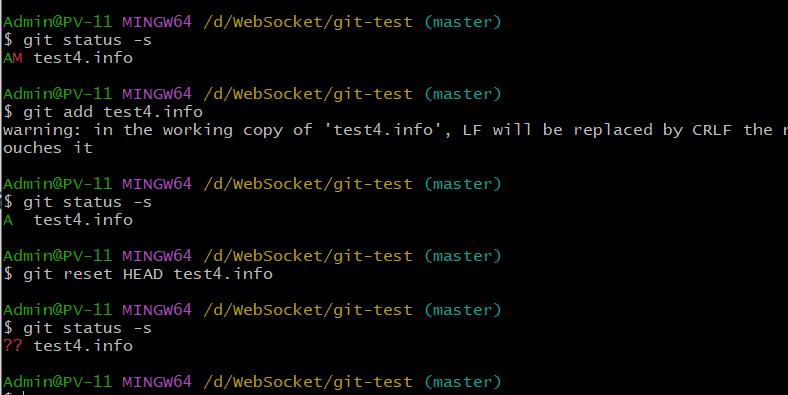Click the quoted 'test4.info' in the warning
Screen dimensions: 788x395
383,130
